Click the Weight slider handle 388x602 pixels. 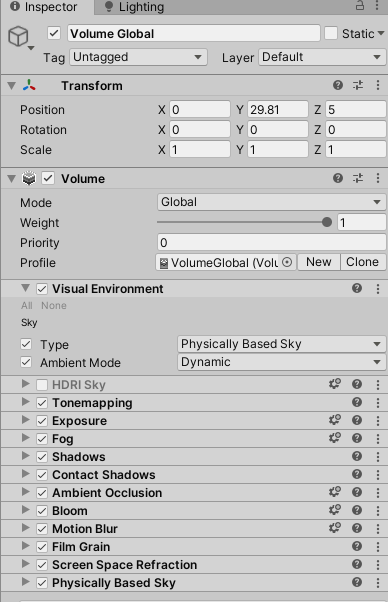(x=327, y=222)
